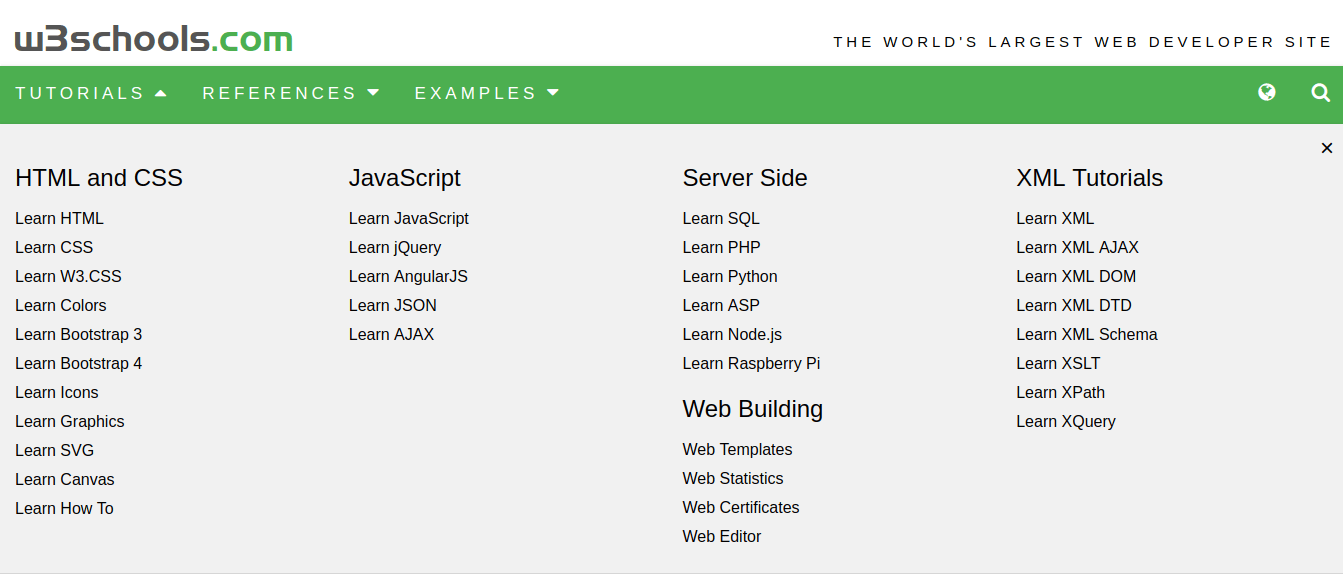
Task: Expand the References dropdown menu
Action: [x=291, y=93]
